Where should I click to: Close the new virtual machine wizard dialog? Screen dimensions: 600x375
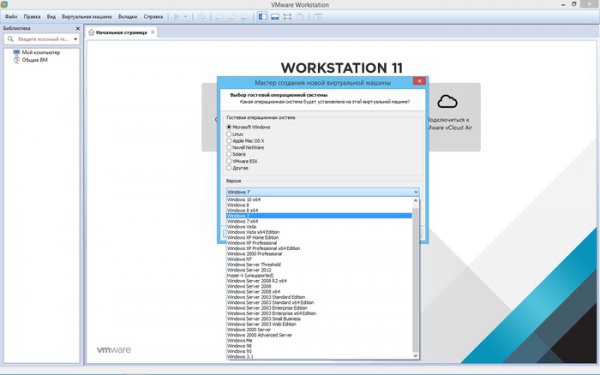pos(419,81)
